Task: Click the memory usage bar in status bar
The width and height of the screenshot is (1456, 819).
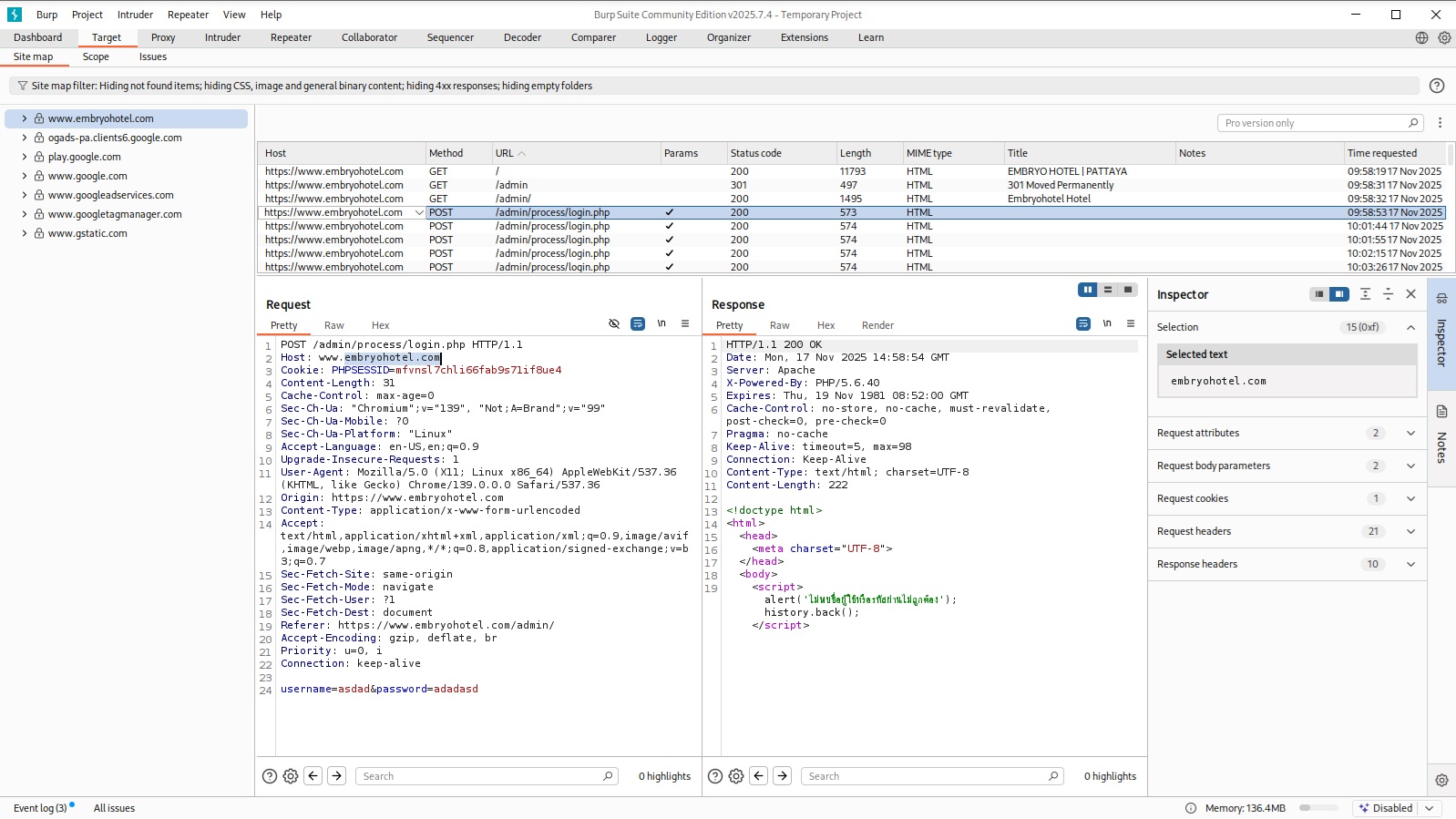Action: tap(1318, 808)
